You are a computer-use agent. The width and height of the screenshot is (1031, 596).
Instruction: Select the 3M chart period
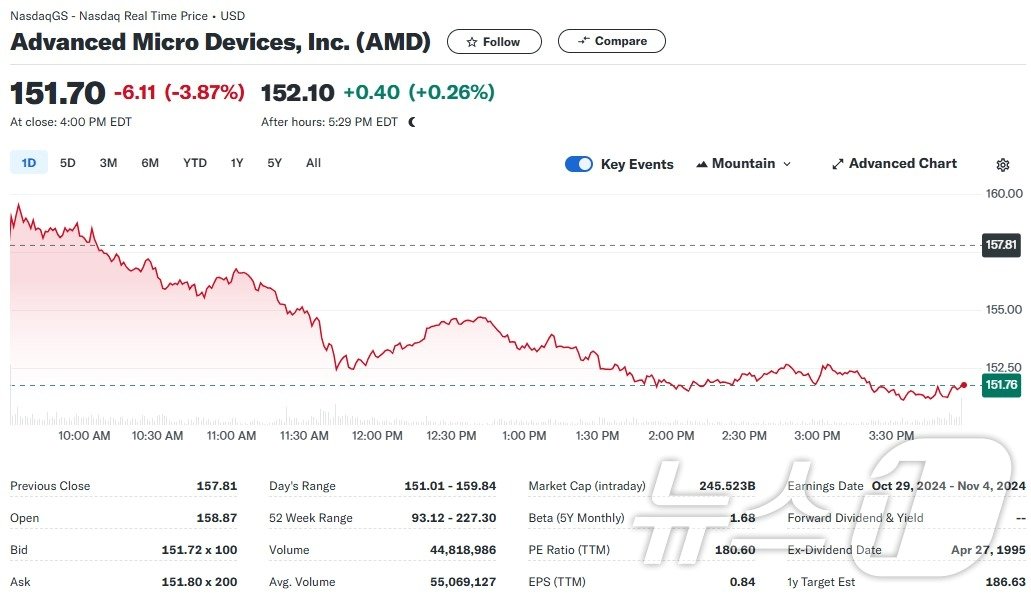pos(108,162)
